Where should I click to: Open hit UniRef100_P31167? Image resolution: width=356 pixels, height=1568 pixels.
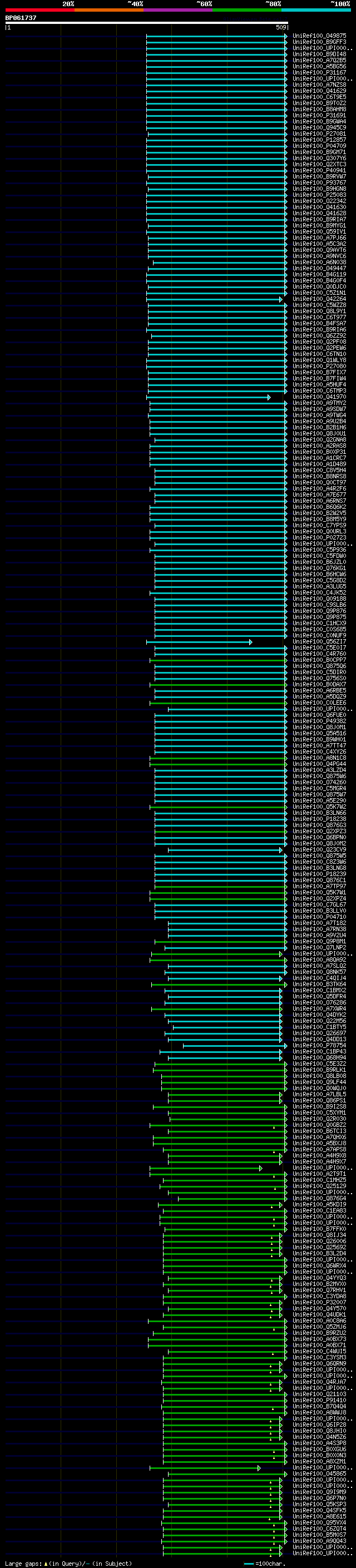tap(319, 72)
